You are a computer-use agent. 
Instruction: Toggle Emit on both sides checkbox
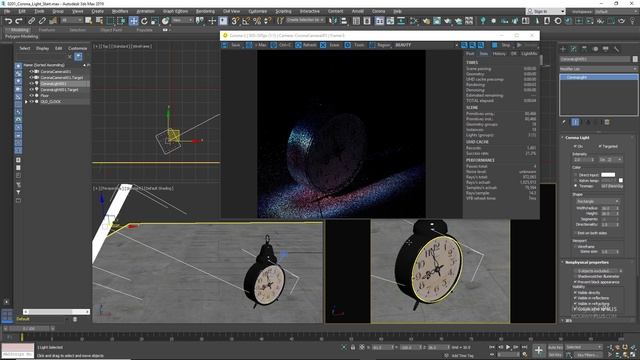[576, 233]
